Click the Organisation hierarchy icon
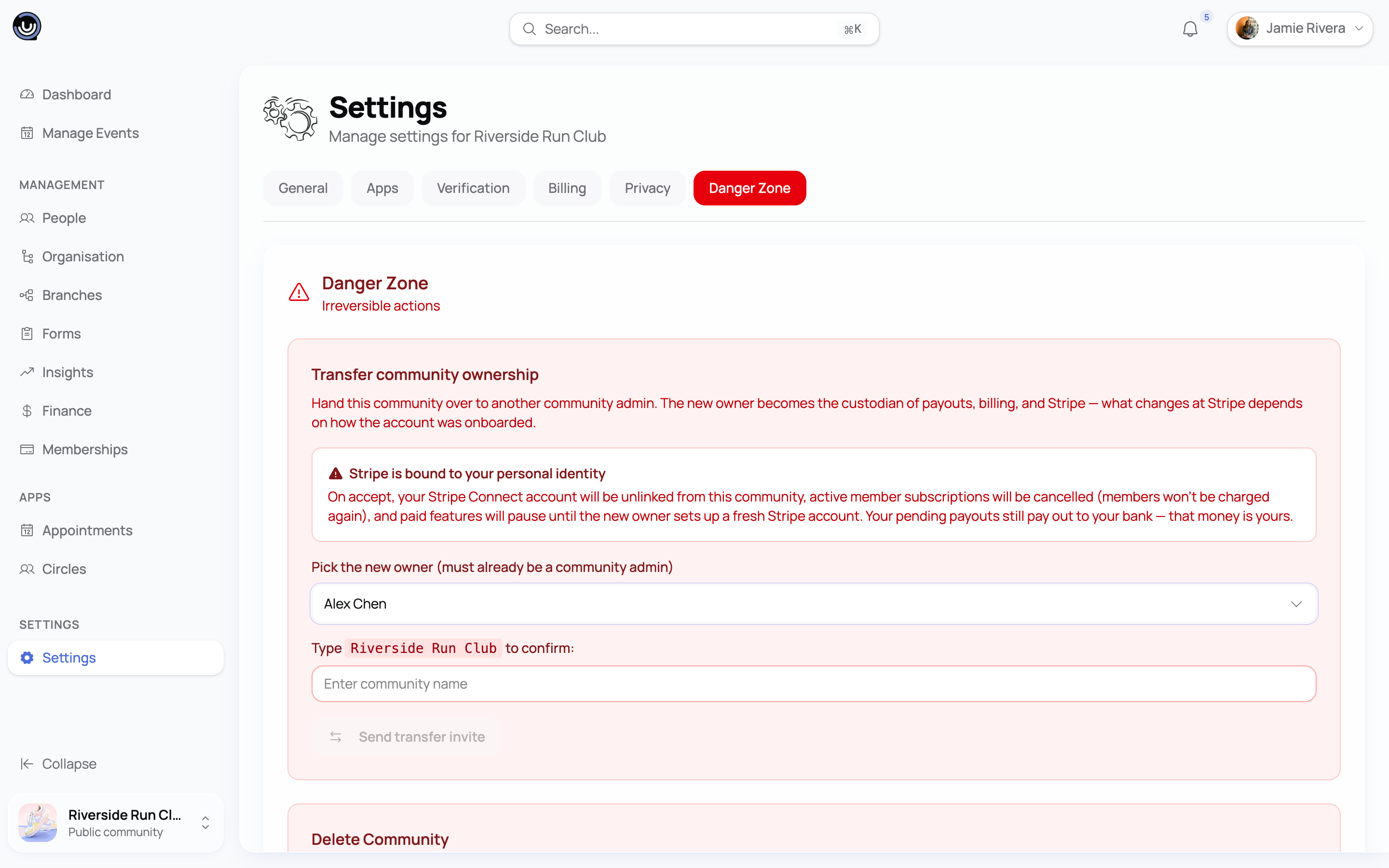Screen dimensions: 1389x868 click(x=27, y=256)
